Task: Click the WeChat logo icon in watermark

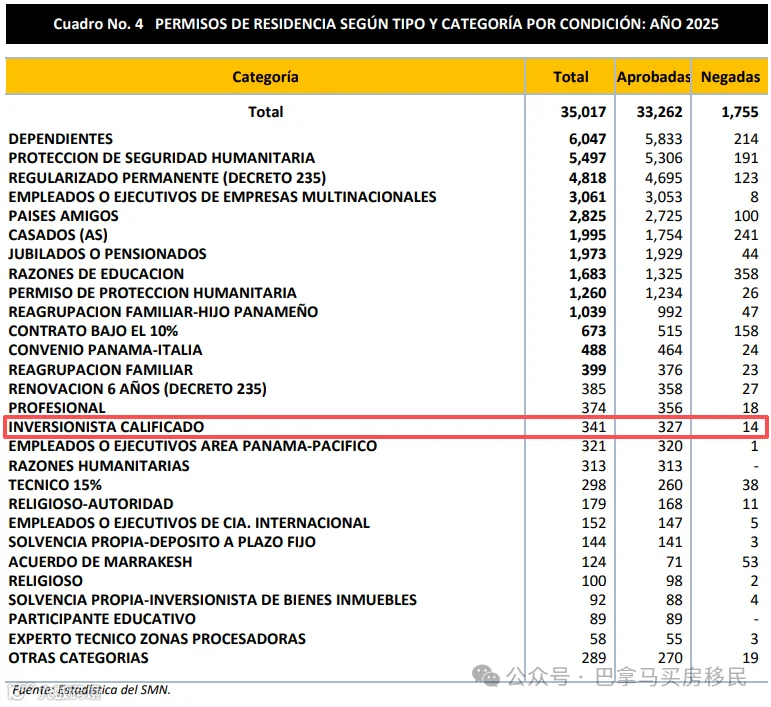Action: point(486,676)
